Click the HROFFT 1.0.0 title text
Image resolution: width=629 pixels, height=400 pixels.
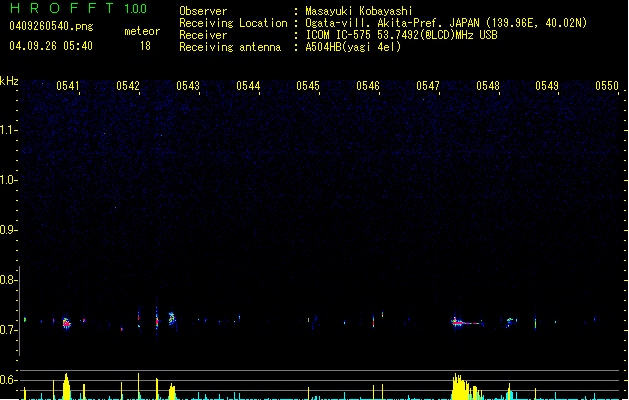pyautogui.click(x=78, y=8)
